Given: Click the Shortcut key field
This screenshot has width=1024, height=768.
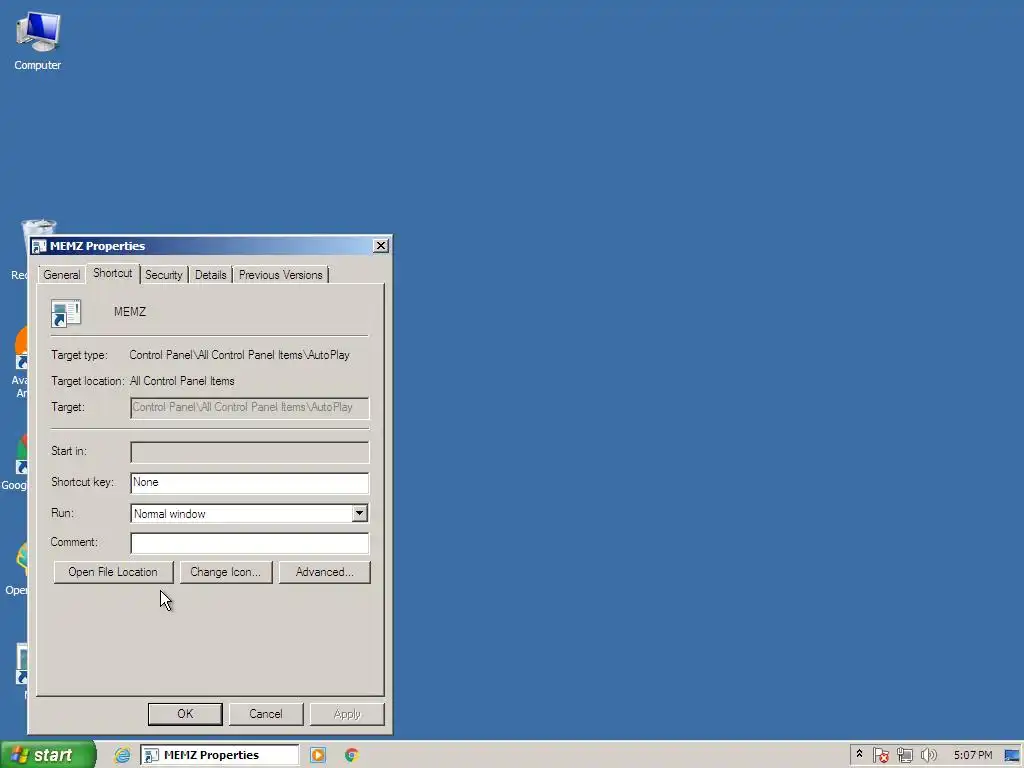Looking at the screenshot, I should (x=249, y=483).
